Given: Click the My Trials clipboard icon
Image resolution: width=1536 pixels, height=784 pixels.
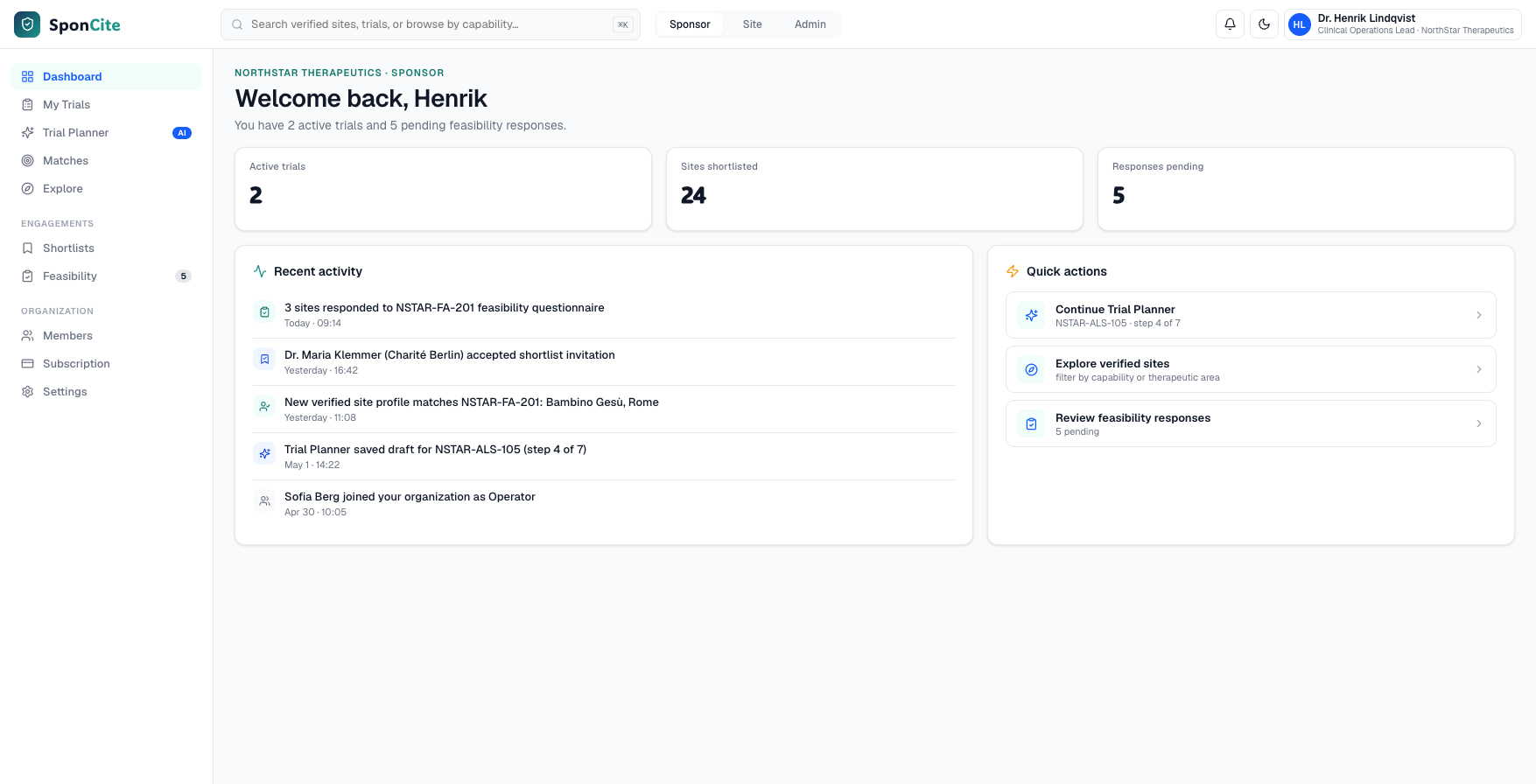Looking at the screenshot, I should (27, 105).
